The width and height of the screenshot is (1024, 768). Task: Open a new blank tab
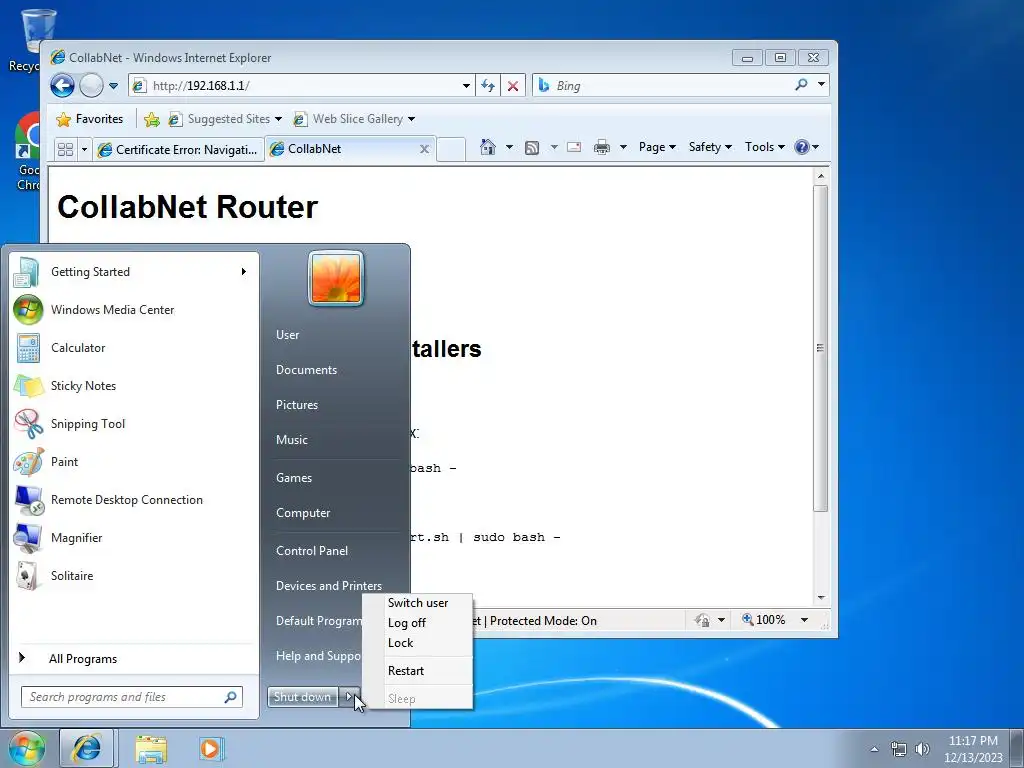point(451,150)
